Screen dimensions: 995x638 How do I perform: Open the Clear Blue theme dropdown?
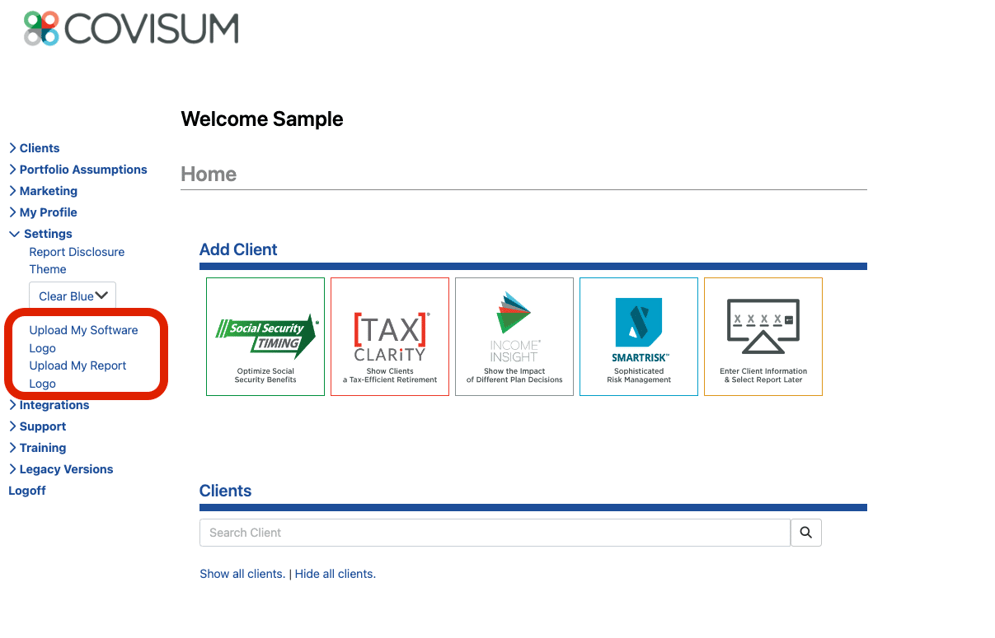(x=72, y=296)
